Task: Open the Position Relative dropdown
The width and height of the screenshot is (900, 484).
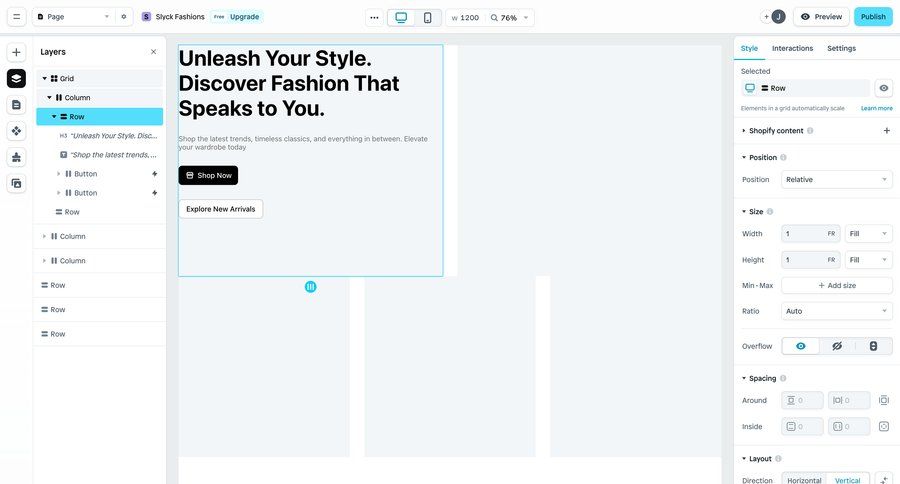Action: pos(837,180)
